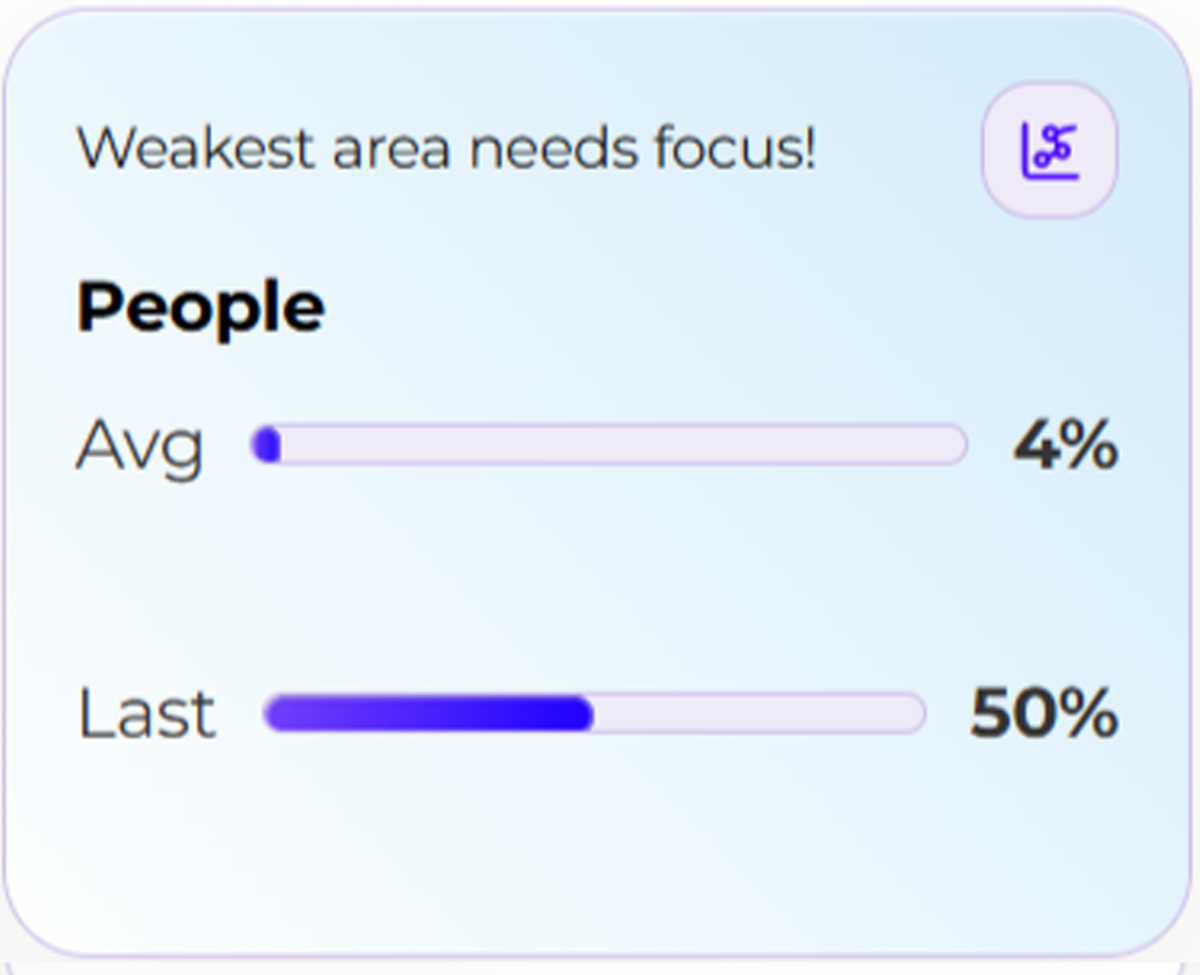The image size is (1200, 975).
Task: Click the '50%' last score value
Action: click(x=1044, y=714)
